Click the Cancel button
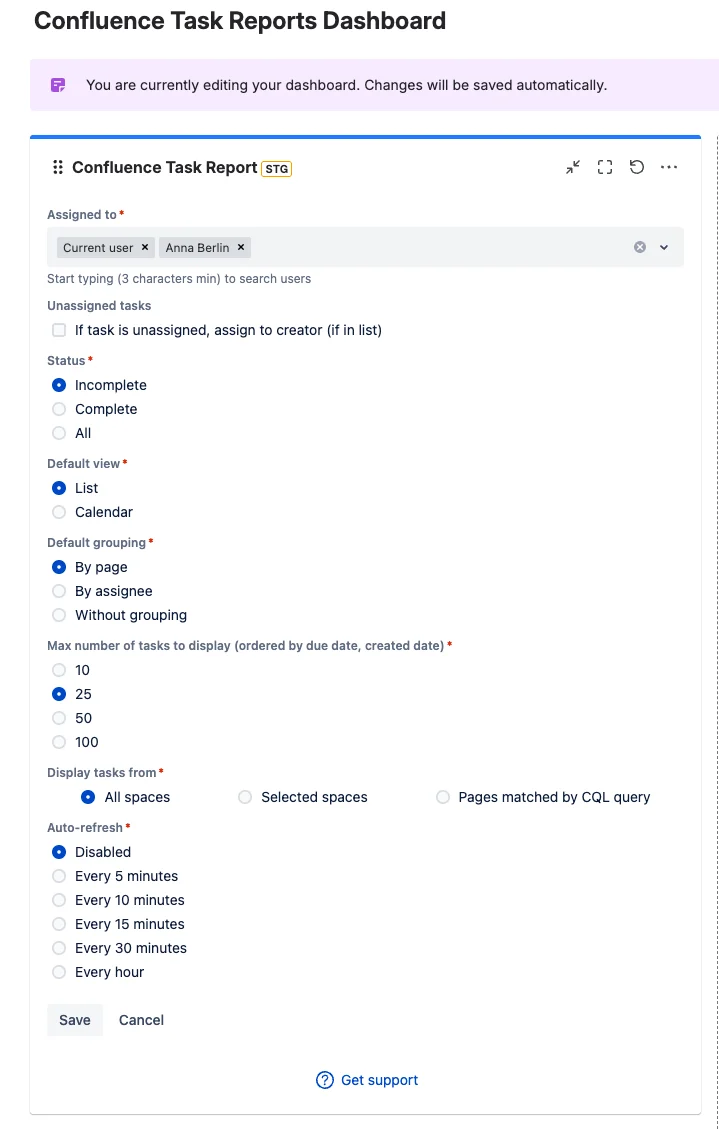Viewport: 719px width, 1130px height. click(x=141, y=1020)
